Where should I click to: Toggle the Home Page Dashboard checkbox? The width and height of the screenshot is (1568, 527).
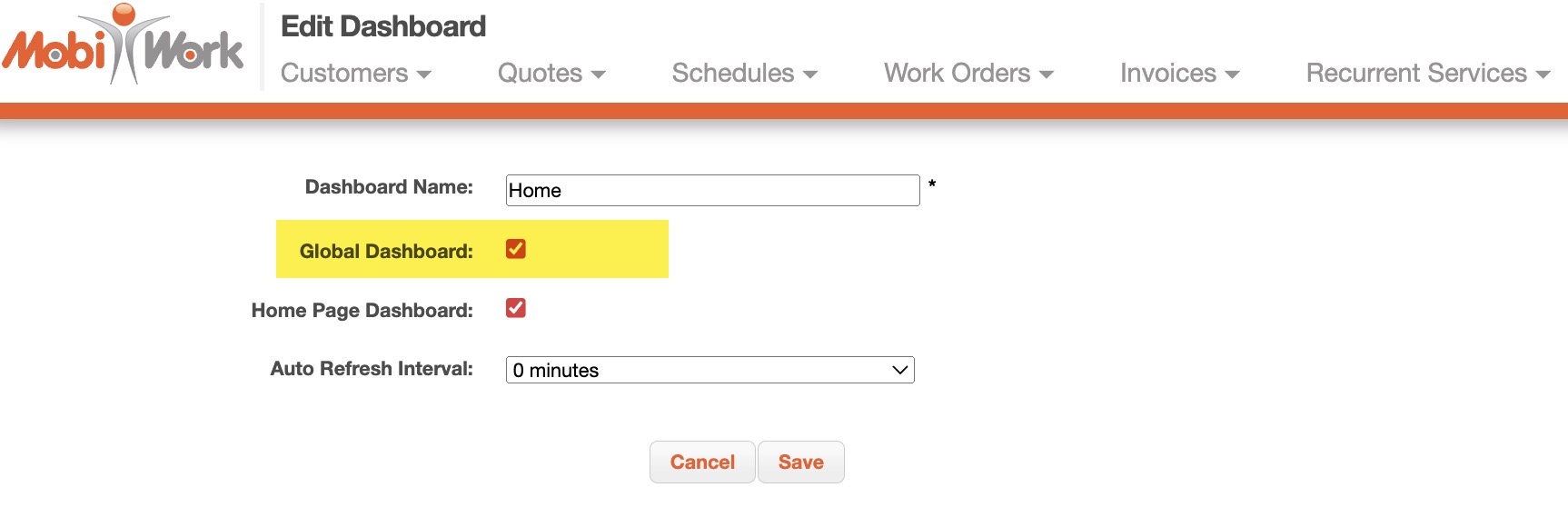pos(516,309)
